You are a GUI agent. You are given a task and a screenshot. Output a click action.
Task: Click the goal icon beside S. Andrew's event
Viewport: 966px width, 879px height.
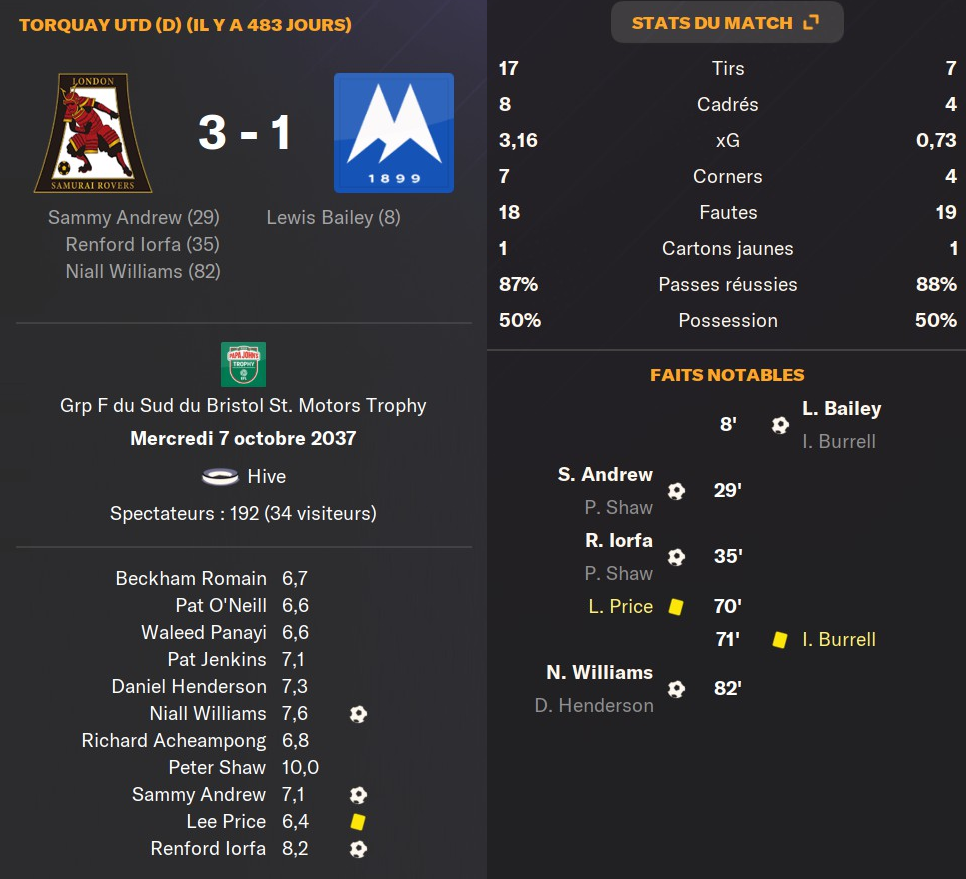click(677, 491)
